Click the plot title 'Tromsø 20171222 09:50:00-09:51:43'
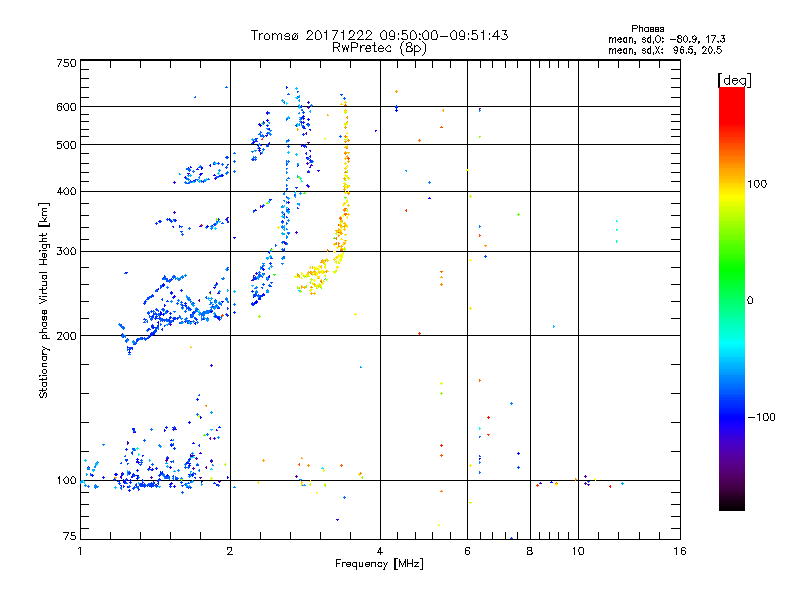Screen dimensions: 800x600 379,35
